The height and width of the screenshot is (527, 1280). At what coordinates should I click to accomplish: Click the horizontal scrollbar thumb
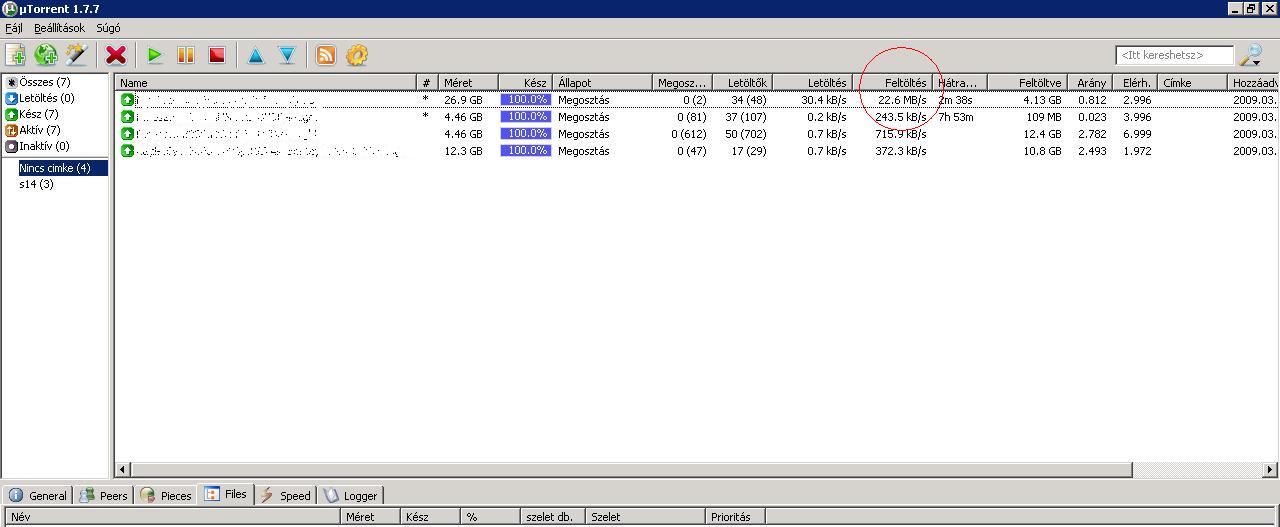(x=632, y=469)
